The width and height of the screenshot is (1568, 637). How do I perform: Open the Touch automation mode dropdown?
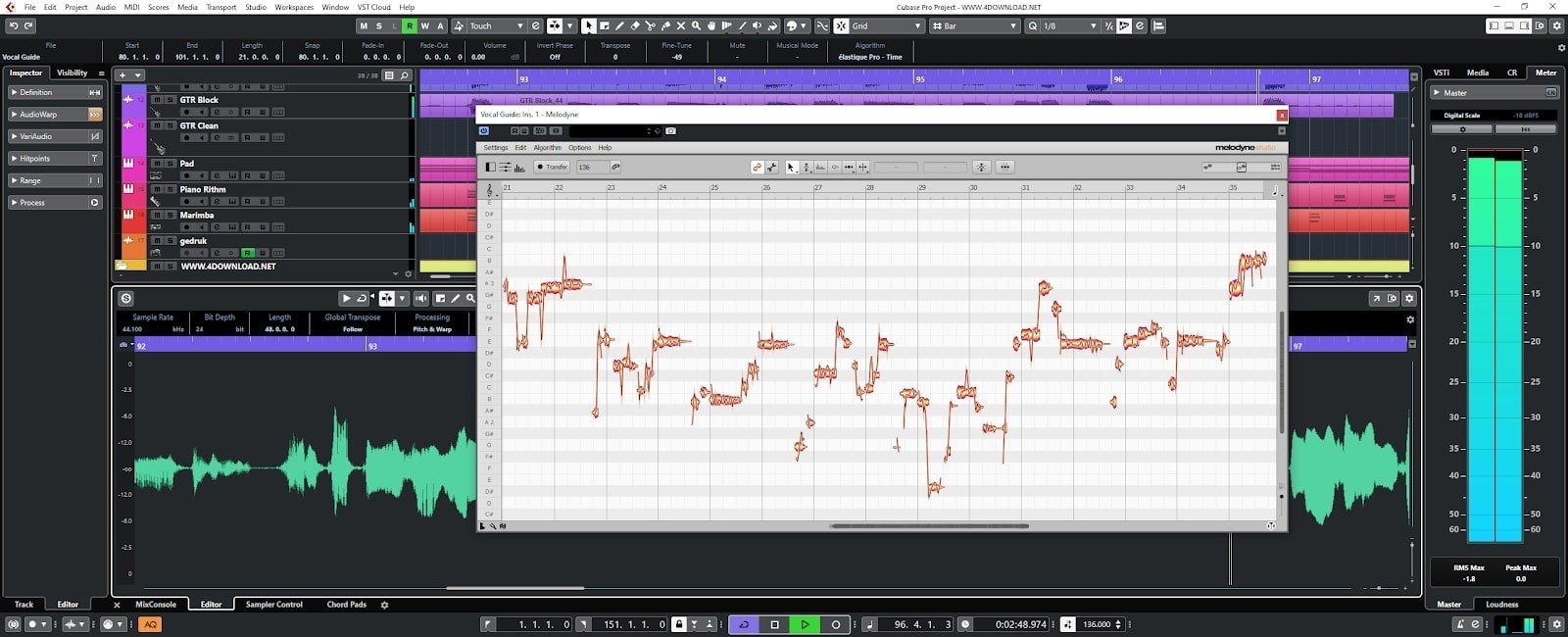click(497, 25)
